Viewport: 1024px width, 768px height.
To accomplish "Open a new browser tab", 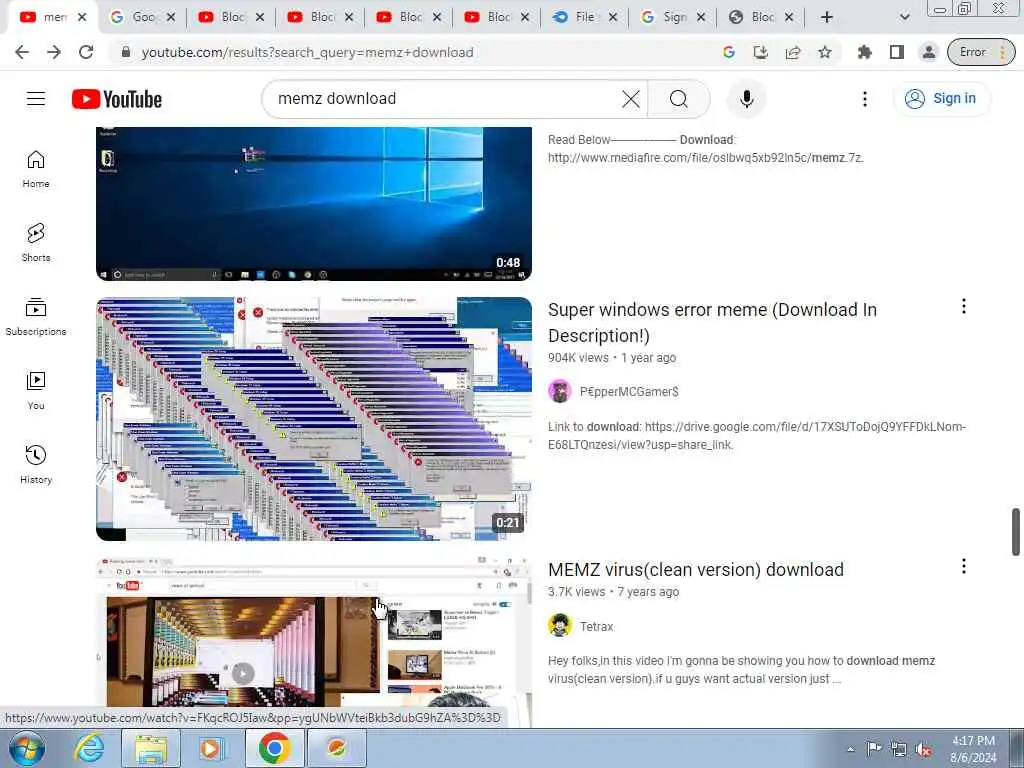I will click(x=827, y=17).
